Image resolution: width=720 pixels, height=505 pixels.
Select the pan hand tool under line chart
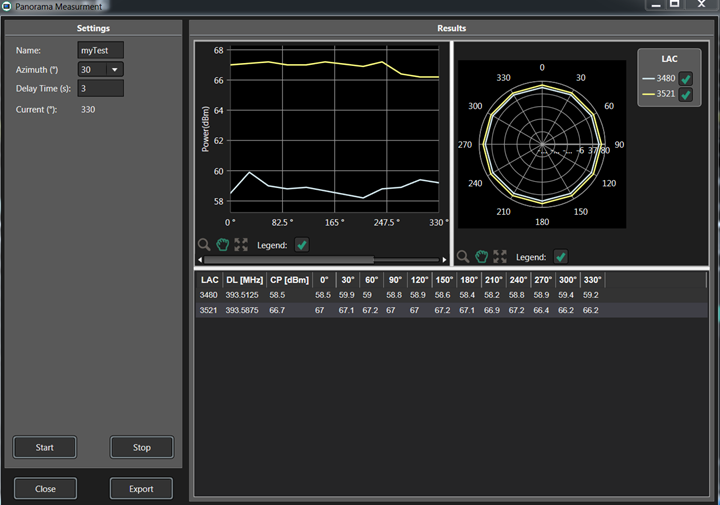[x=222, y=245]
